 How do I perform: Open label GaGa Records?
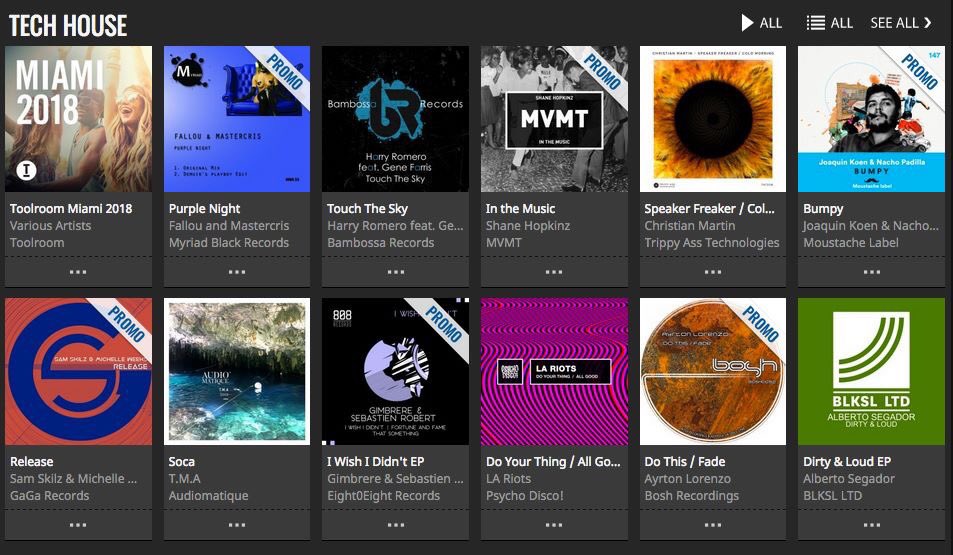point(49,495)
